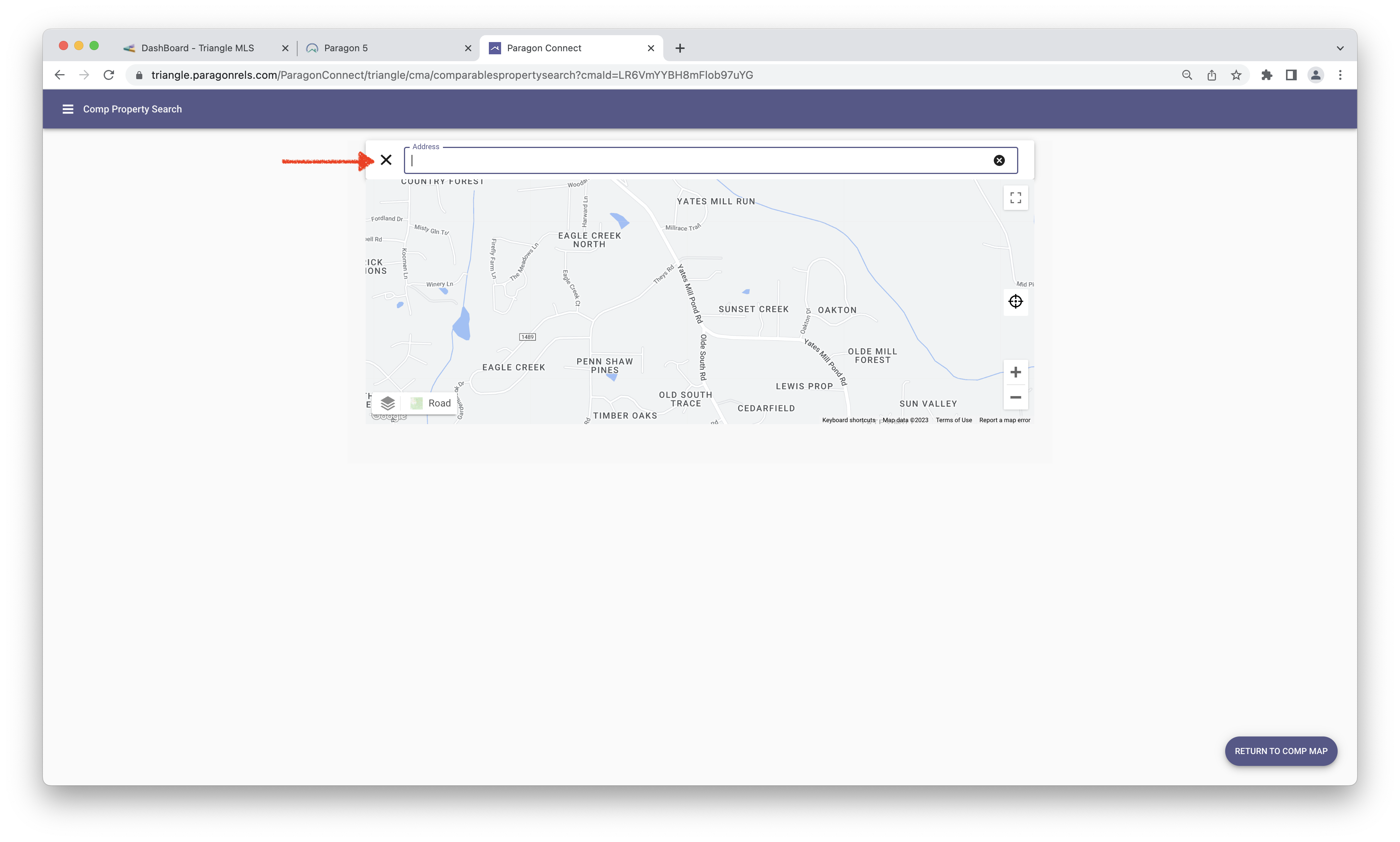Close the DashBoard - Triangle MLS tab
Image resolution: width=1400 pixels, height=842 pixels.
285,48
